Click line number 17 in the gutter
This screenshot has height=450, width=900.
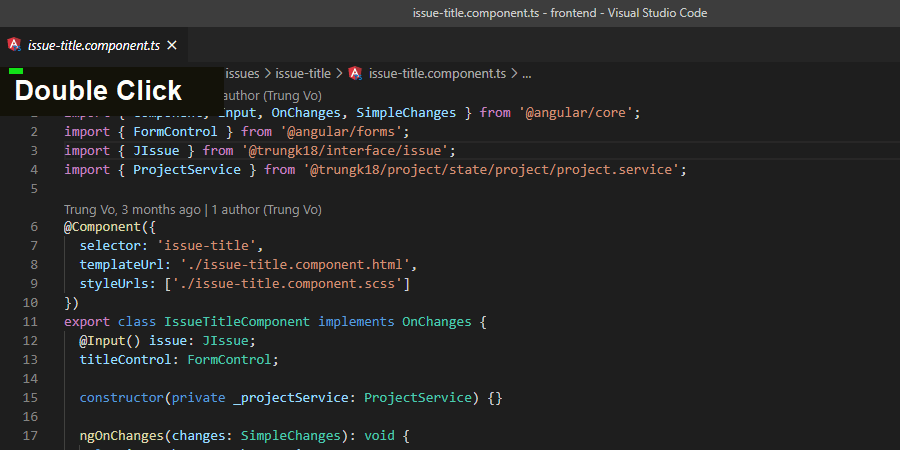point(30,435)
